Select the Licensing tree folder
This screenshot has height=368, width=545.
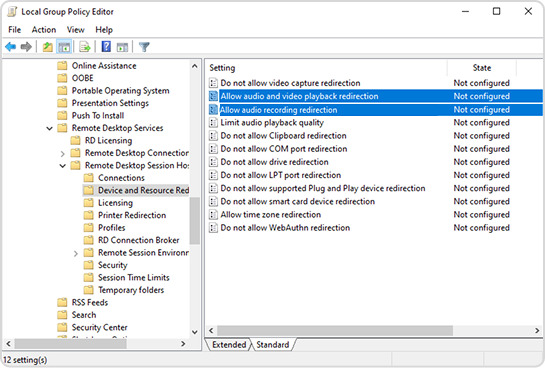pyautogui.click(x=115, y=203)
